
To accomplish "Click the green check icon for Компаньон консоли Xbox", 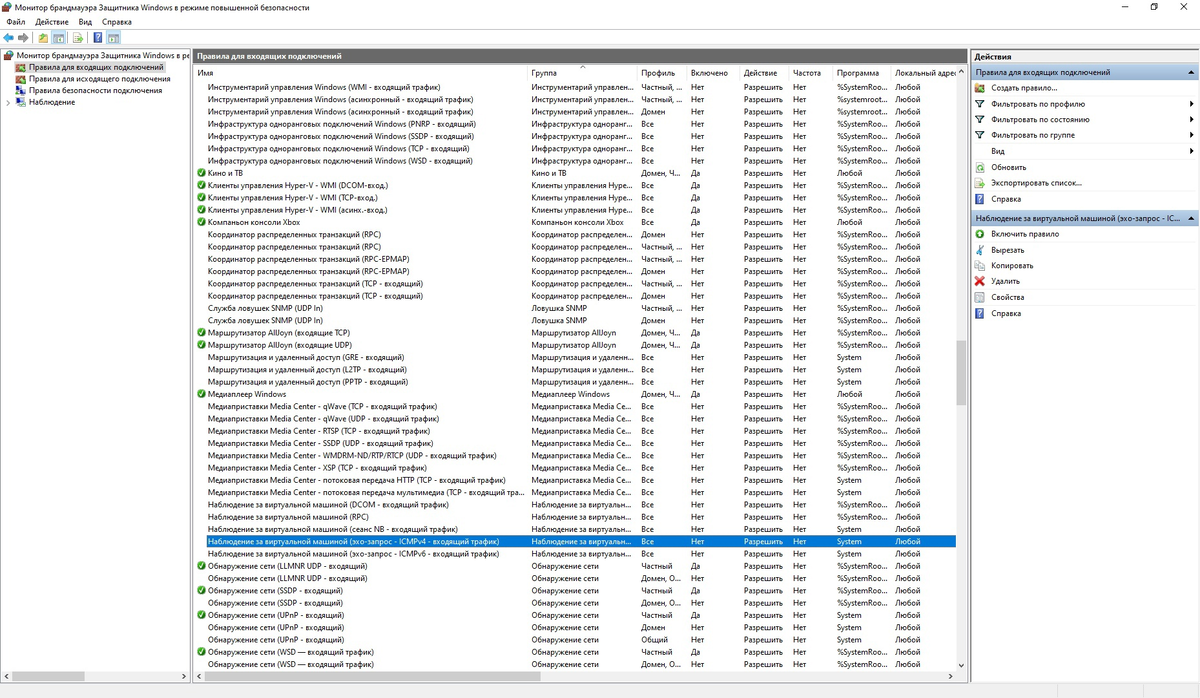I will pos(201,222).
